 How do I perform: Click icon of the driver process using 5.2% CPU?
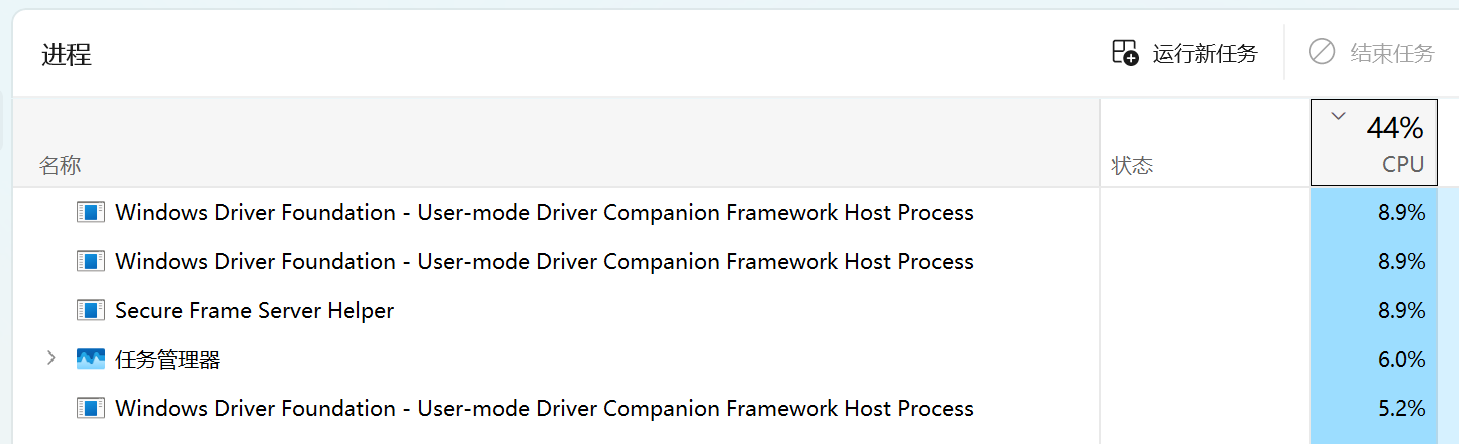pos(91,408)
